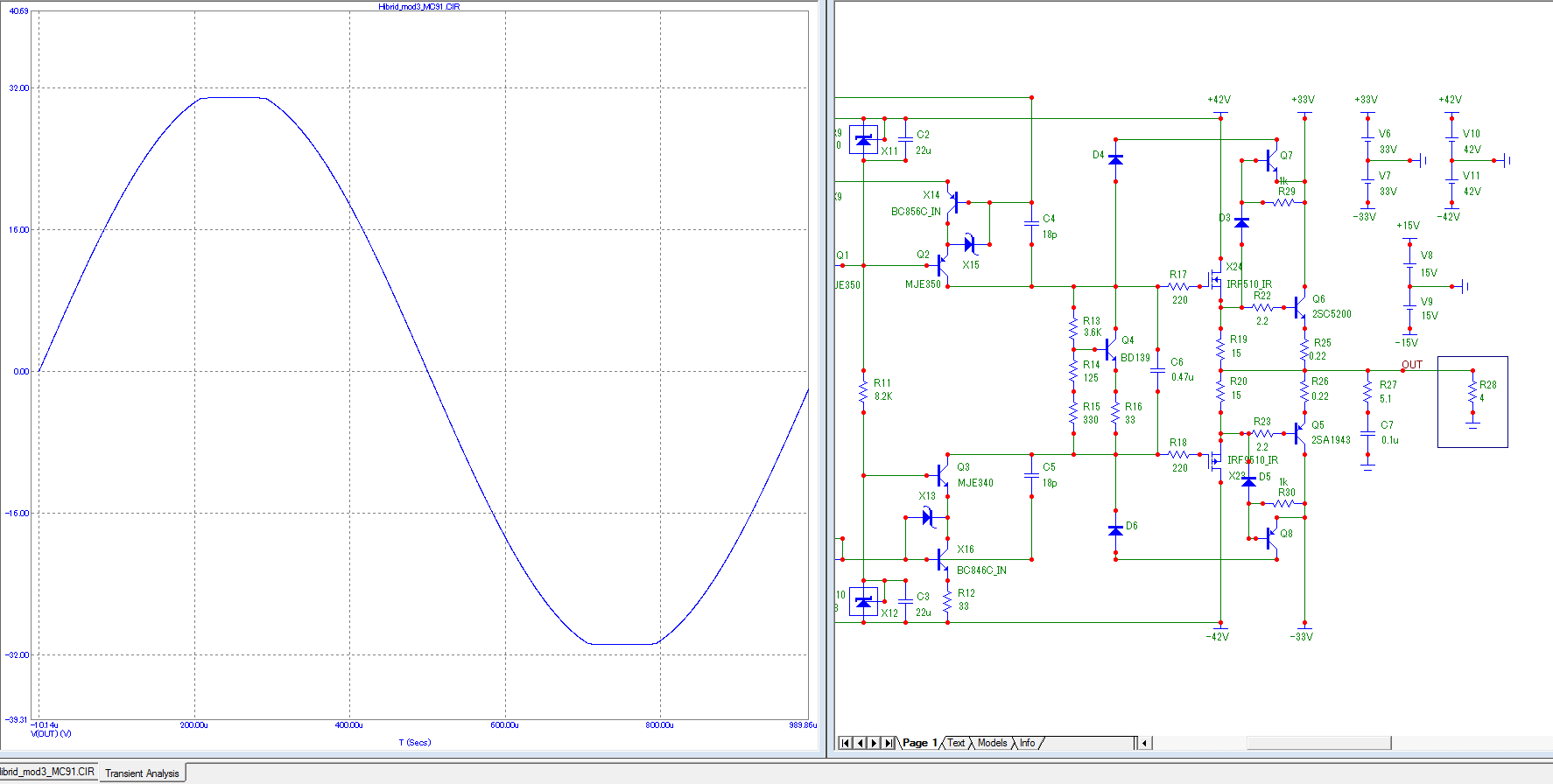Click the horizontal scrollbar left arrow

point(1144,743)
